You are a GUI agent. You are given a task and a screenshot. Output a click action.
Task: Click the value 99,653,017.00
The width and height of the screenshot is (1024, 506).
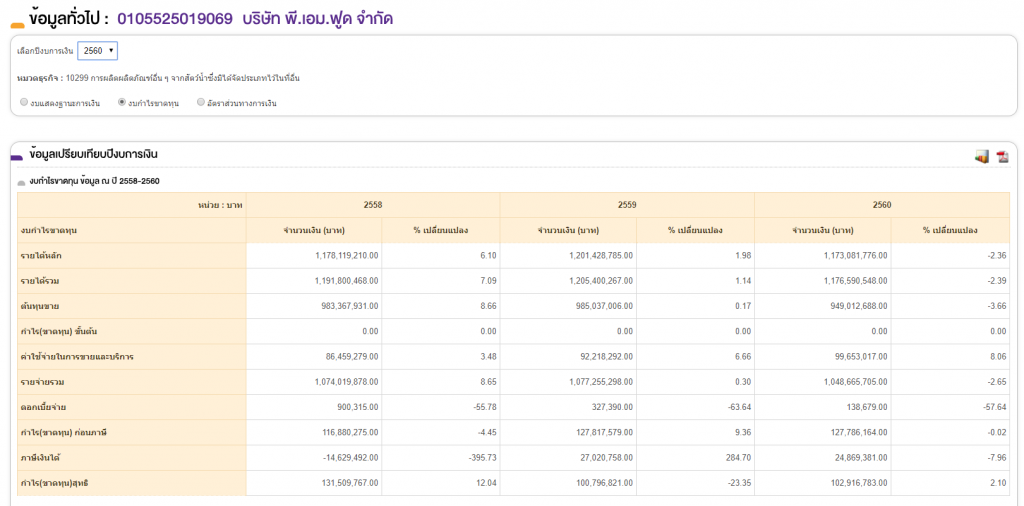pyautogui.click(x=862, y=357)
